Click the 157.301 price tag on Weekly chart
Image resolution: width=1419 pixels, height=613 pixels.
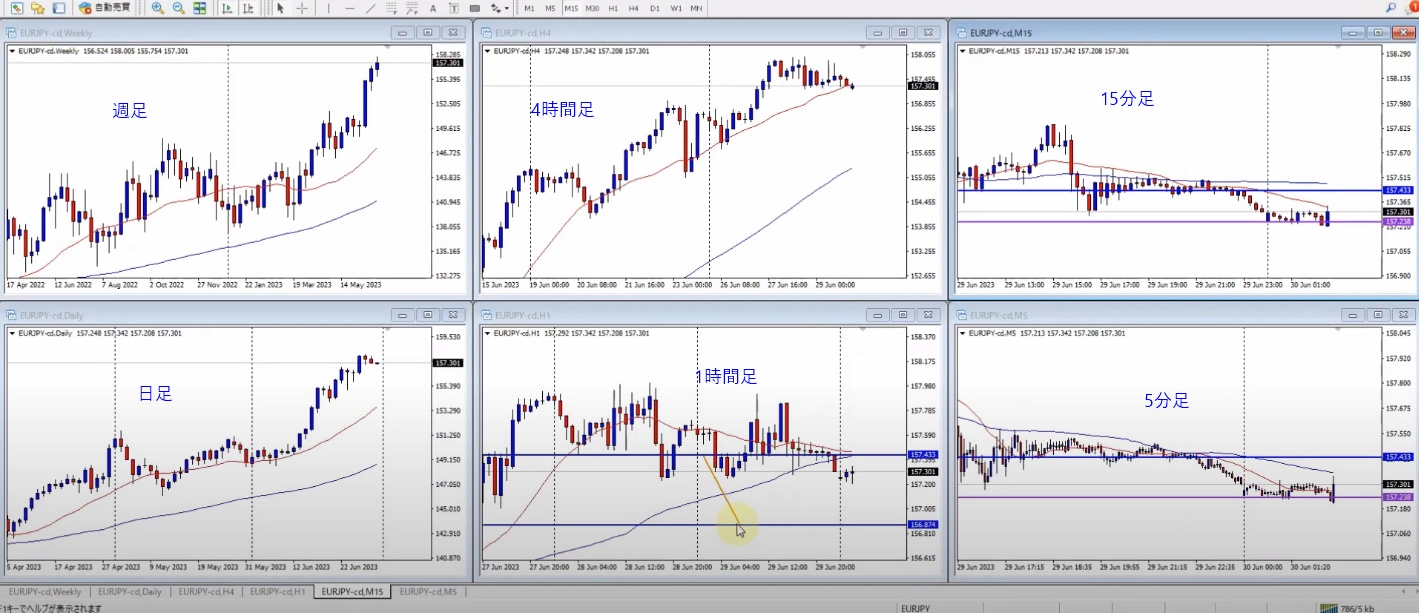point(449,63)
